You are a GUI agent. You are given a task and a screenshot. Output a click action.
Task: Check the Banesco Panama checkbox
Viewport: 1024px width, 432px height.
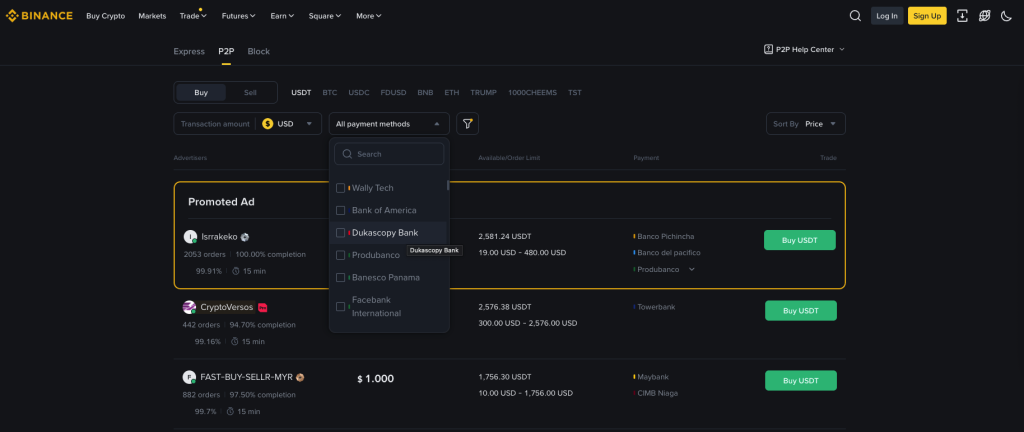click(x=340, y=277)
